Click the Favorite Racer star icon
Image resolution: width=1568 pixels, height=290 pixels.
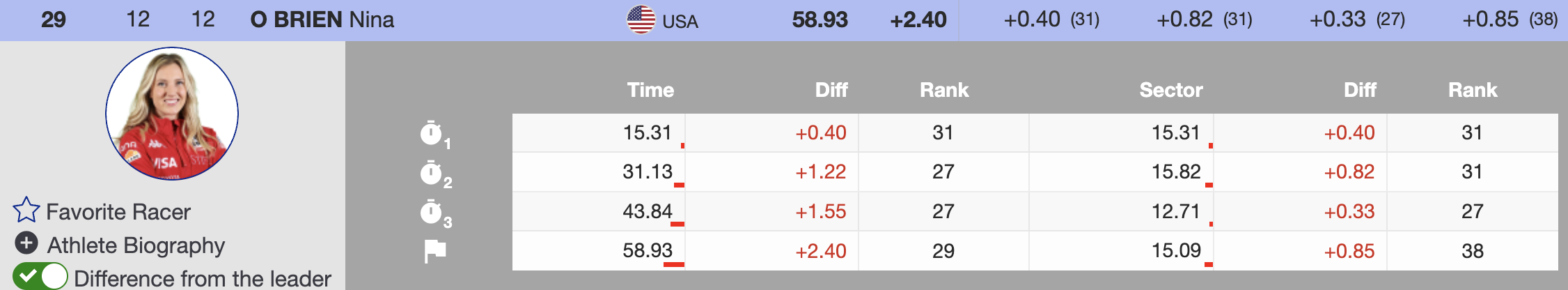(26, 210)
